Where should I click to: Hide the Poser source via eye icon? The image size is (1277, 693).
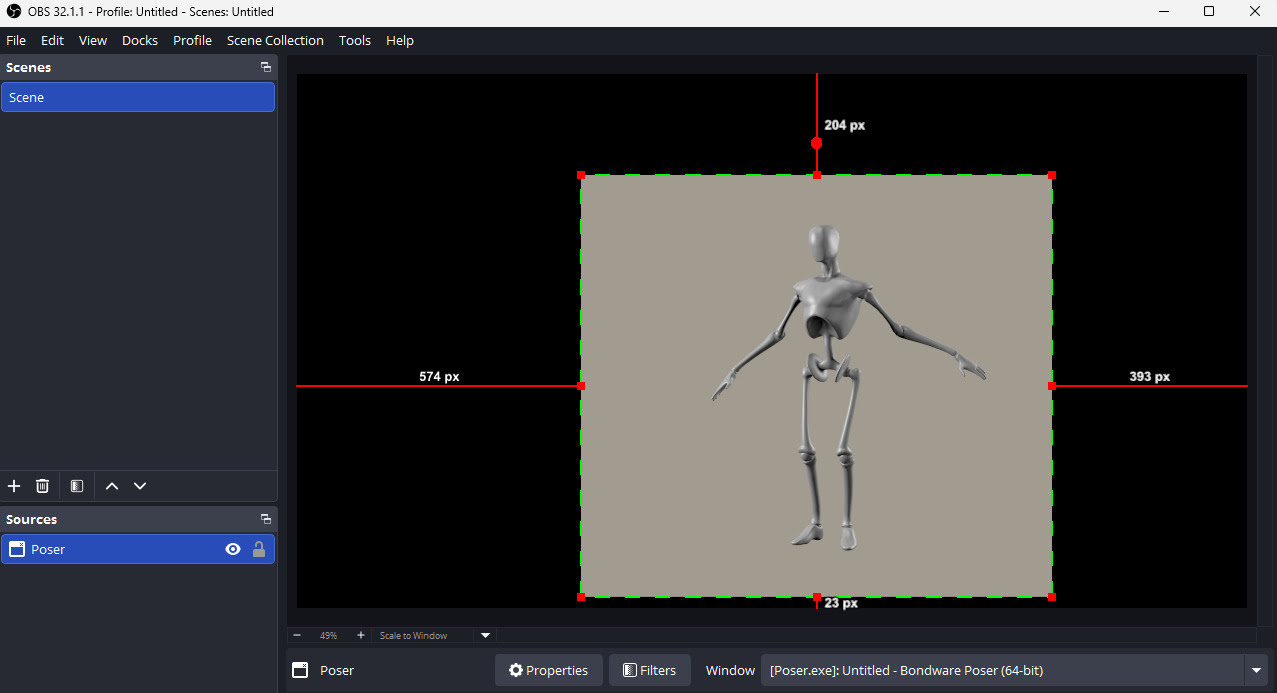coord(233,549)
